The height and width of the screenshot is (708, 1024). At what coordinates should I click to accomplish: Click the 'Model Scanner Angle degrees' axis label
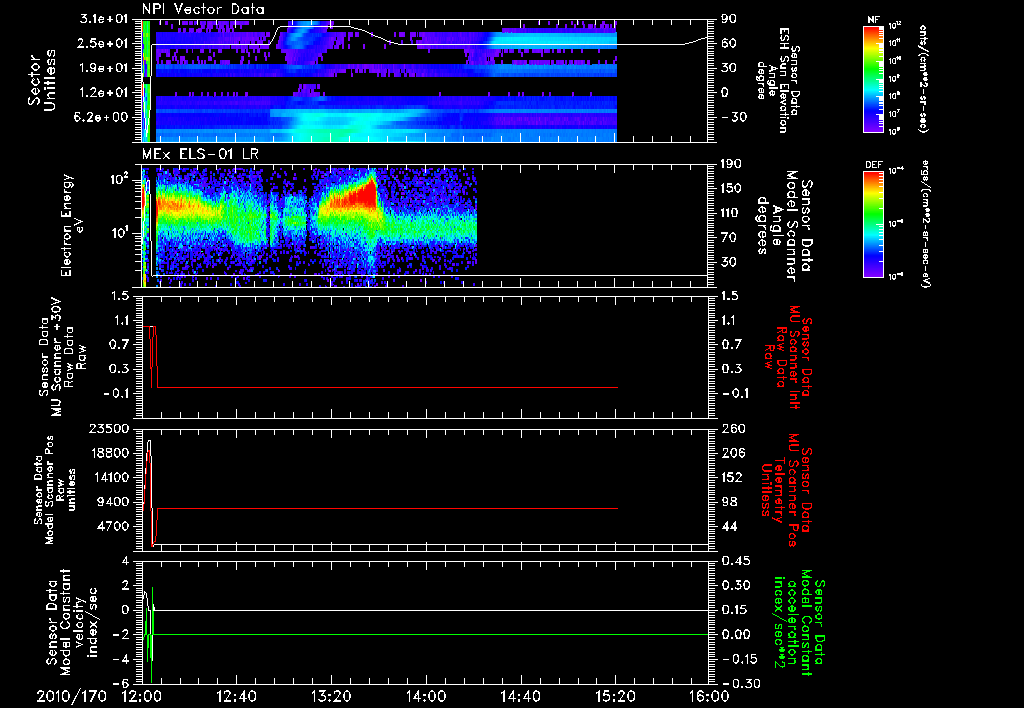(x=784, y=225)
